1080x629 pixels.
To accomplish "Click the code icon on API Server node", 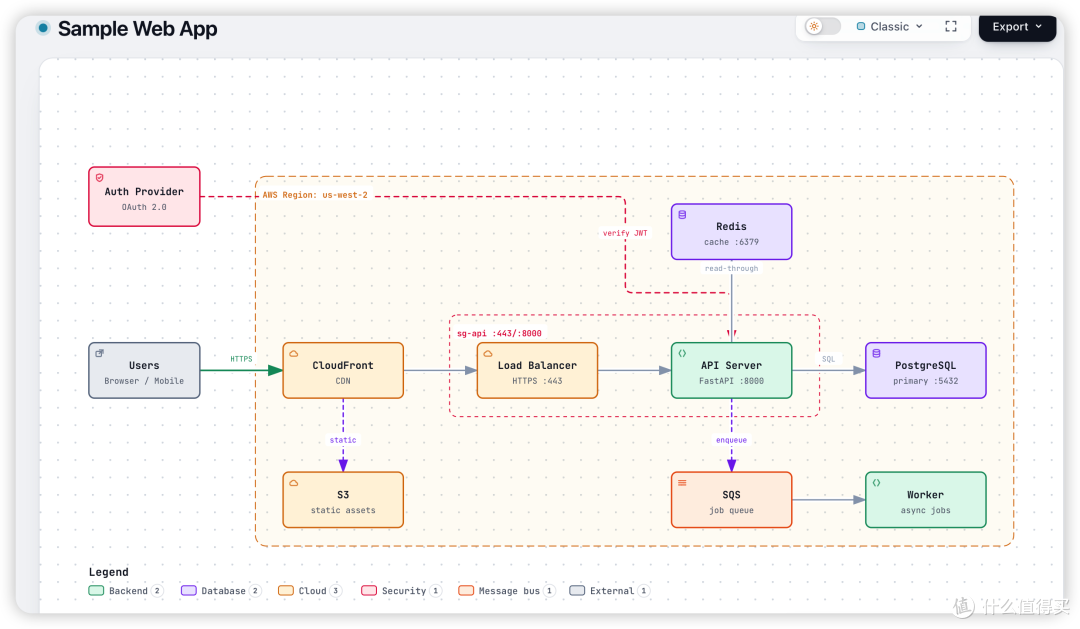I will pos(683,353).
